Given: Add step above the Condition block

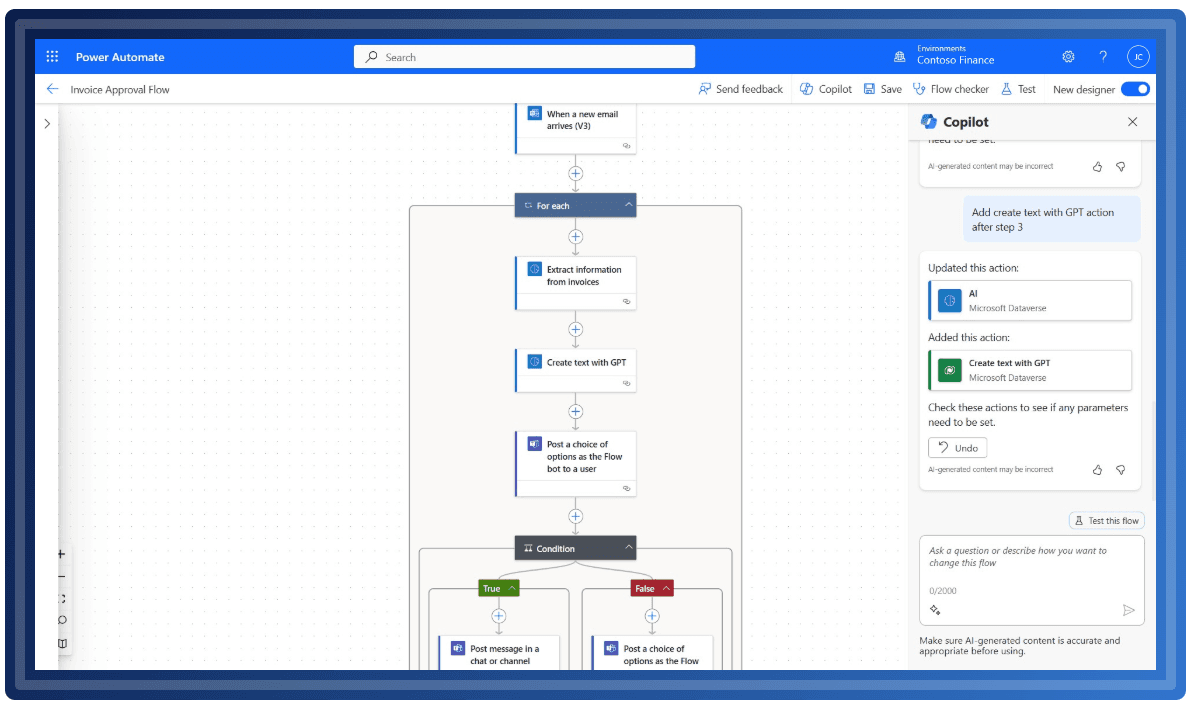Looking at the screenshot, I should (576, 516).
